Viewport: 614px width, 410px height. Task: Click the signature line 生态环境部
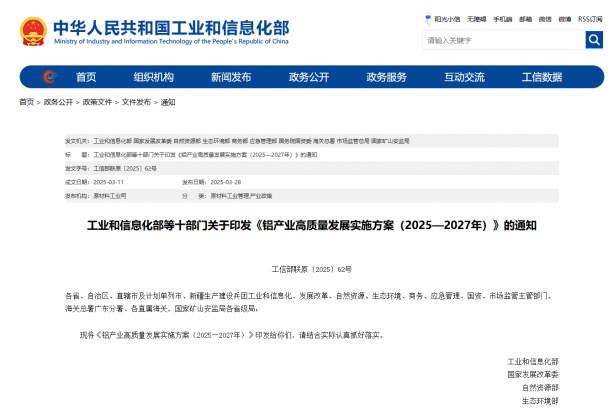(540, 401)
